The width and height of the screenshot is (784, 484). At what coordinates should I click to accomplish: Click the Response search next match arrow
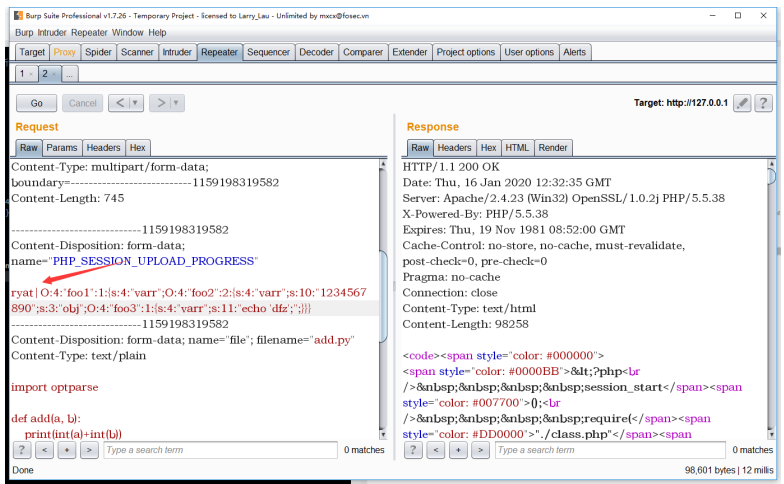(x=480, y=450)
